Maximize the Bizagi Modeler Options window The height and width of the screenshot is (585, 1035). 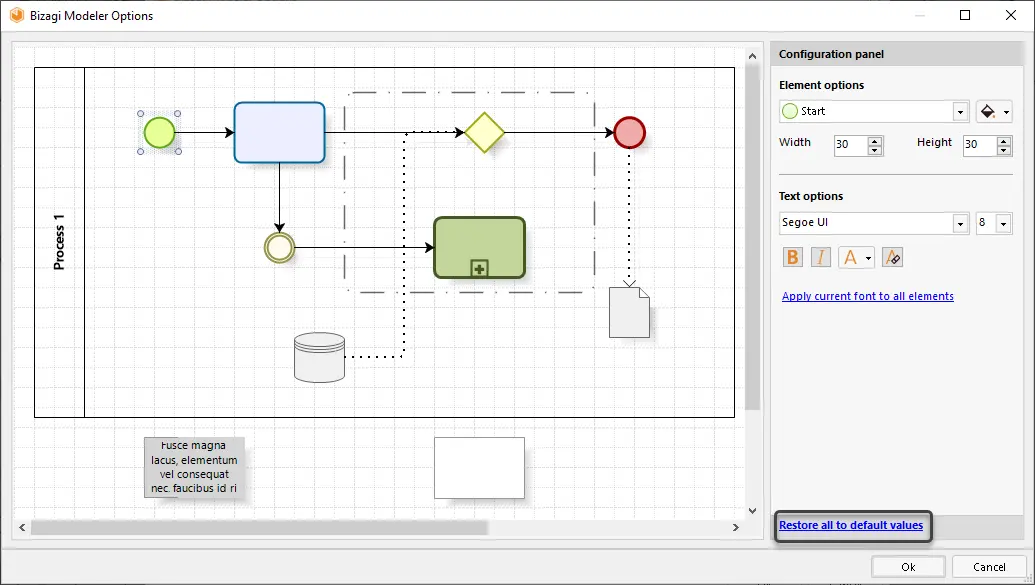point(965,15)
